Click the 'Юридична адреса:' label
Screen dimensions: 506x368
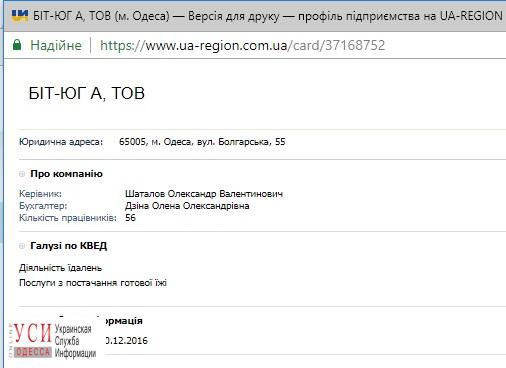[61, 142]
